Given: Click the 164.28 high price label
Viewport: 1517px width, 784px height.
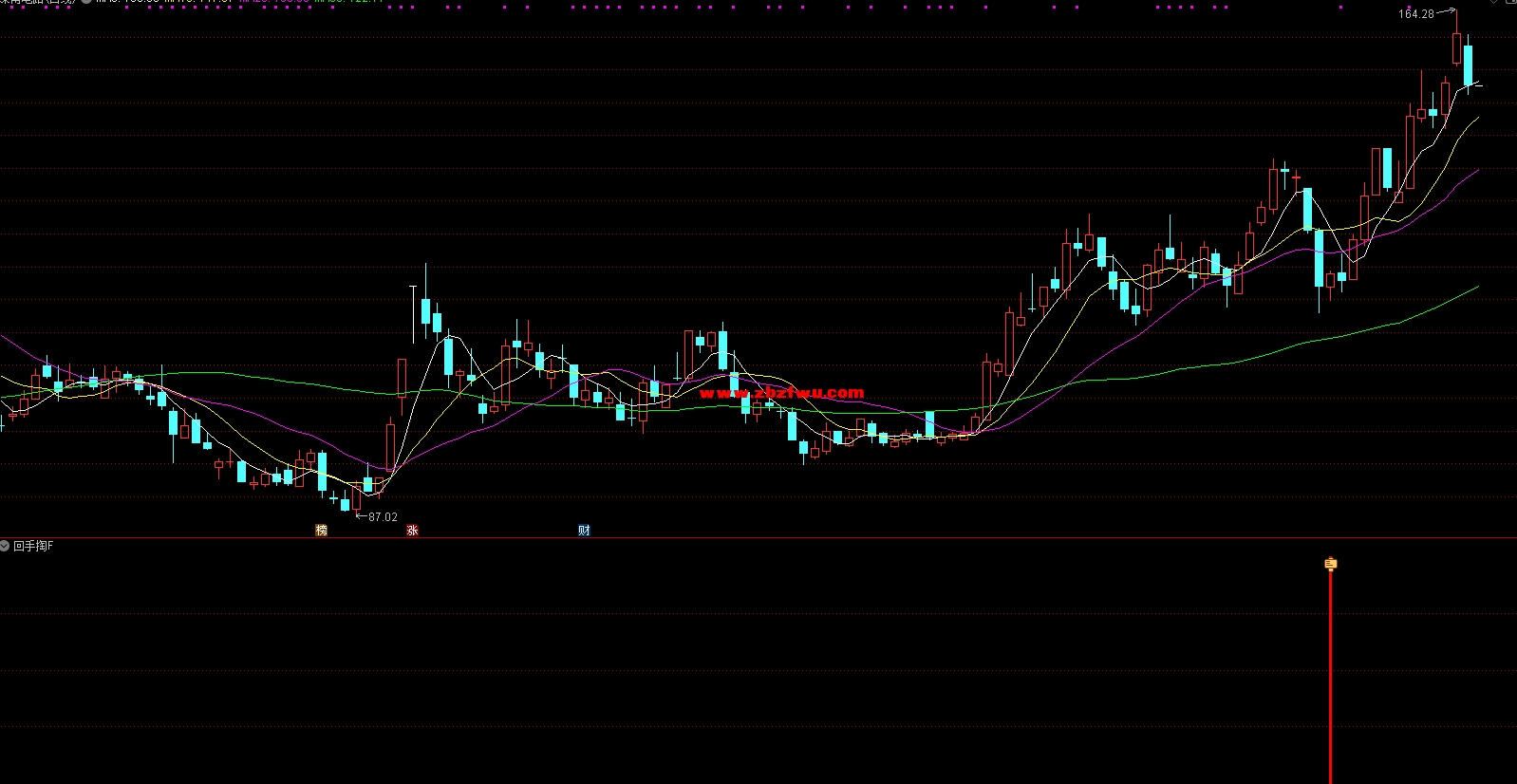Looking at the screenshot, I should click(x=1415, y=14).
